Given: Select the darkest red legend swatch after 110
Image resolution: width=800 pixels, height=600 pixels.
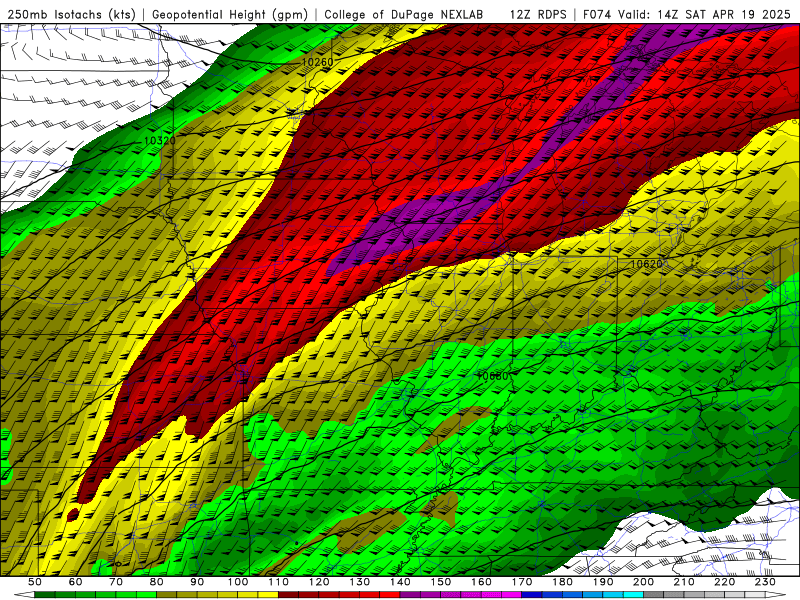Looking at the screenshot, I should click(x=289, y=595).
